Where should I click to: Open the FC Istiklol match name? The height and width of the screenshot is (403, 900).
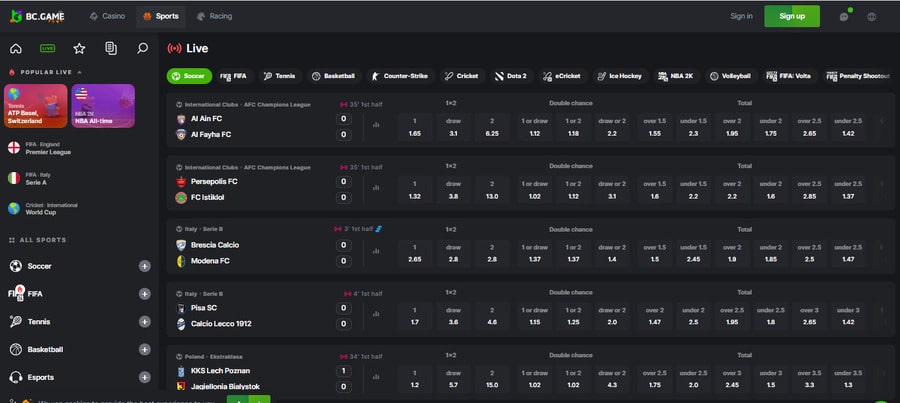[x=208, y=198]
